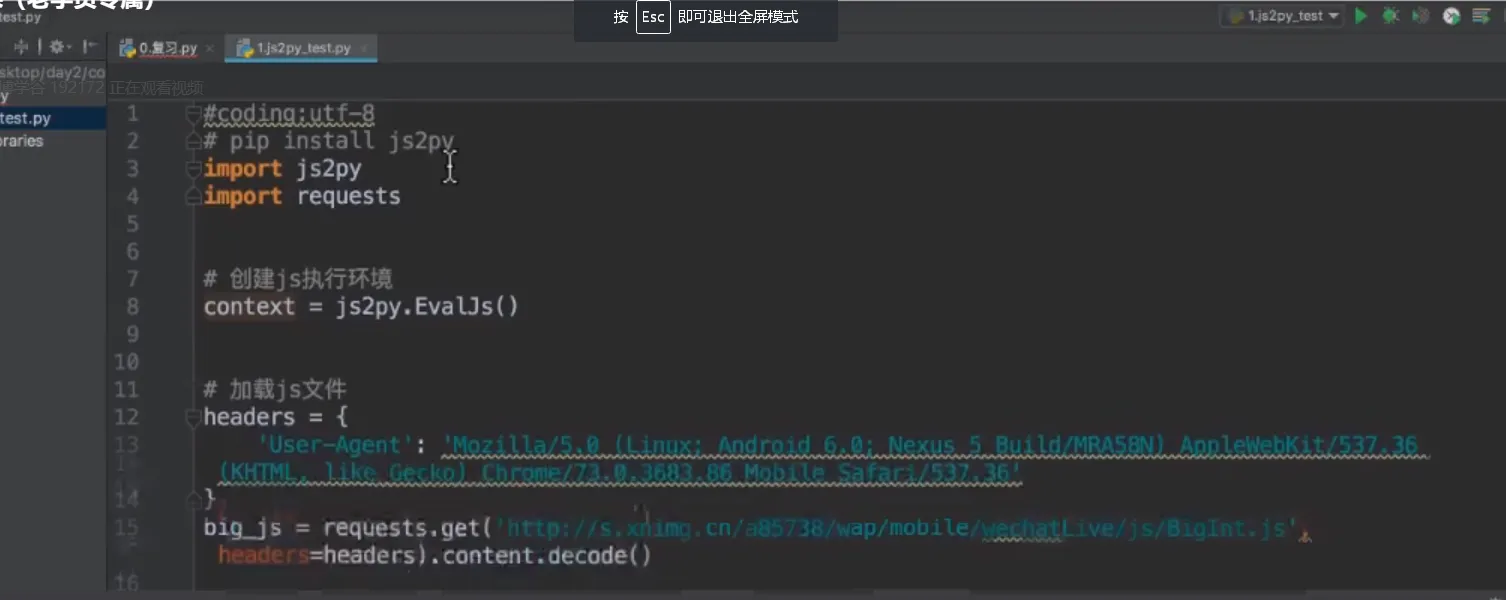Switch to the 0.复习.py editor tab
This screenshot has height=600, width=1506.
click(166, 48)
